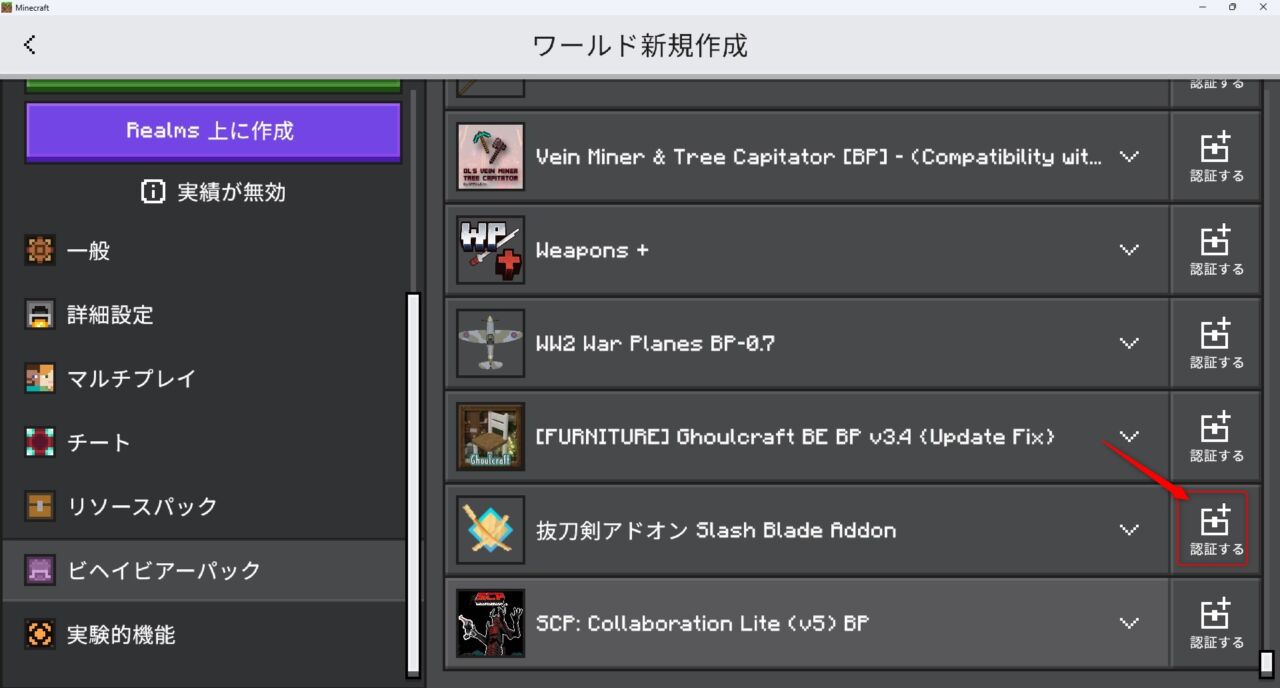
Task: Minimize the Minecraft window
Action: [1201, 7]
